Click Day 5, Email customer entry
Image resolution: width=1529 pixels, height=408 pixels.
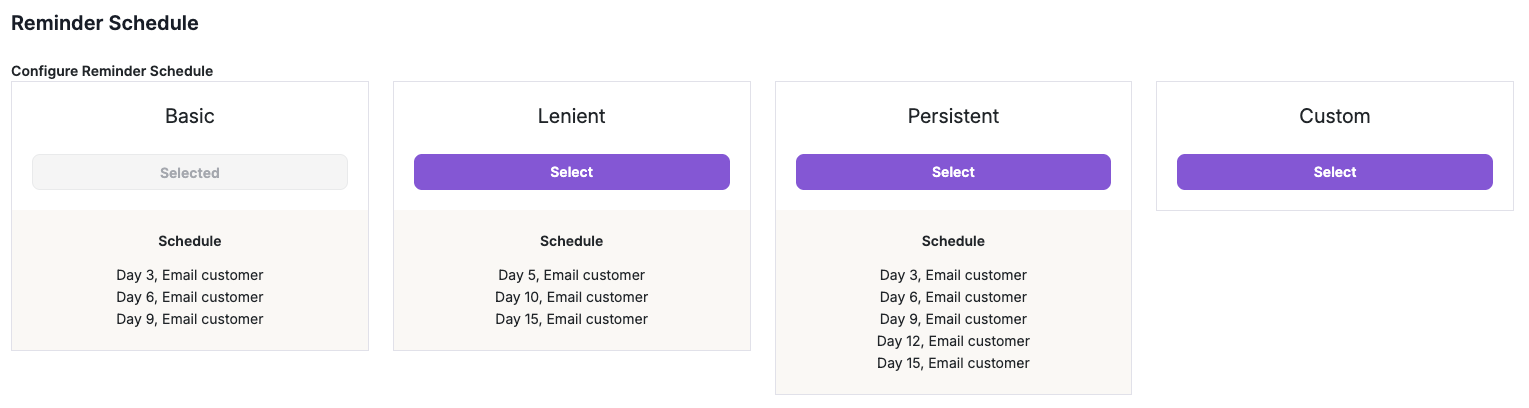click(571, 275)
